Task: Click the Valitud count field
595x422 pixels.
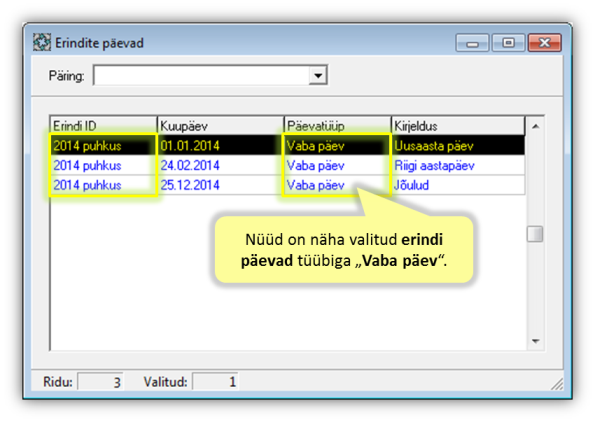Action: pyautogui.click(x=215, y=381)
